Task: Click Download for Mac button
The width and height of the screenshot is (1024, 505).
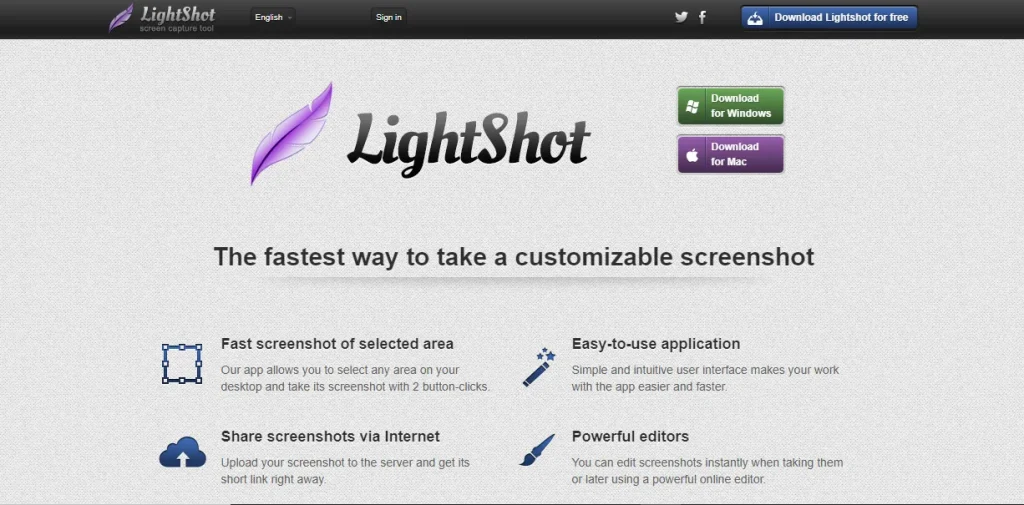Action: pos(730,154)
